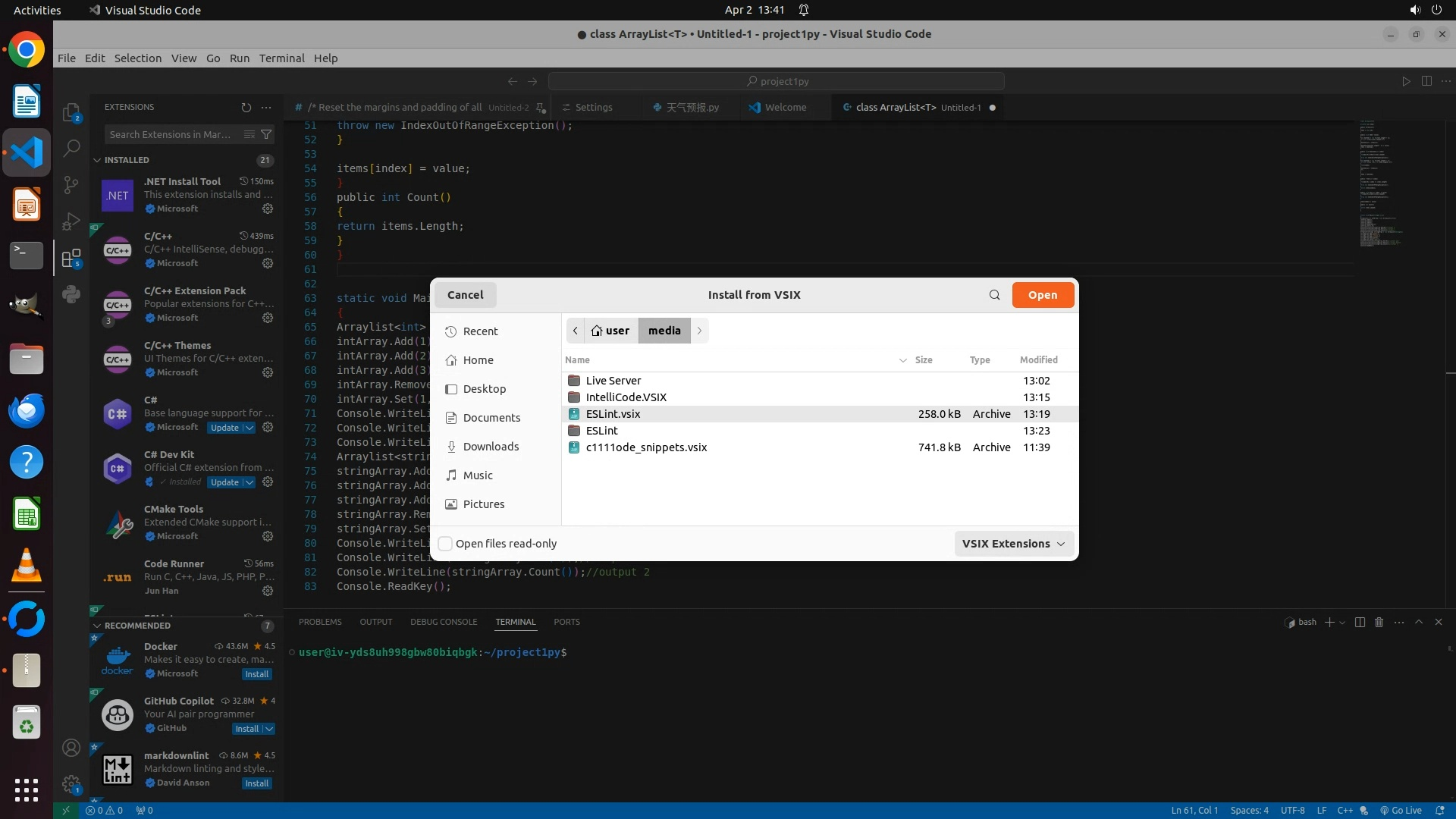Open the Run and Debug view
This screenshot has height=819, width=1456.
71,221
